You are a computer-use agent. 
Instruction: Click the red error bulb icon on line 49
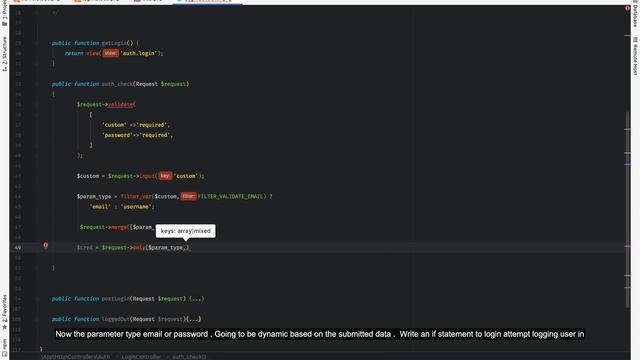pyautogui.click(x=46, y=245)
